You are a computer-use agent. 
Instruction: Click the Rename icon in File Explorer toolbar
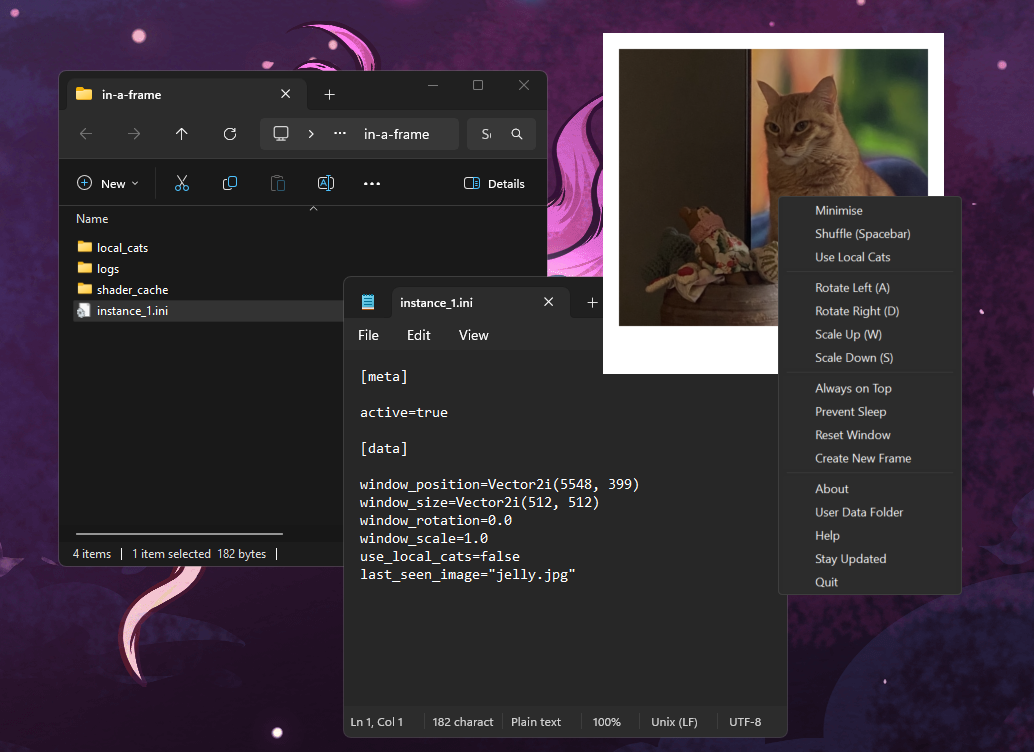click(x=326, y=183)
